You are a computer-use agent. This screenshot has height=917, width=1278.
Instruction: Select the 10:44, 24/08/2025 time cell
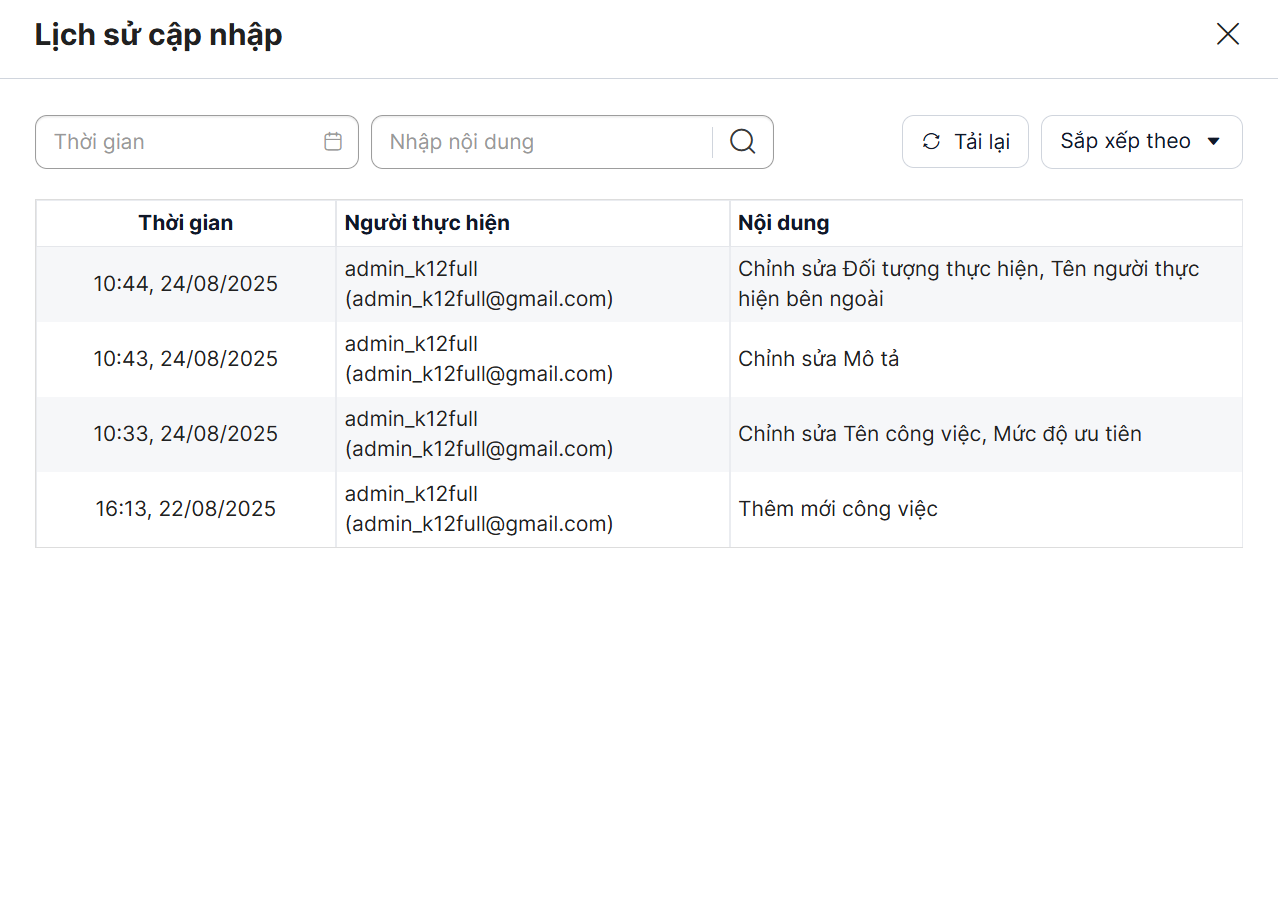pos(186,284)
